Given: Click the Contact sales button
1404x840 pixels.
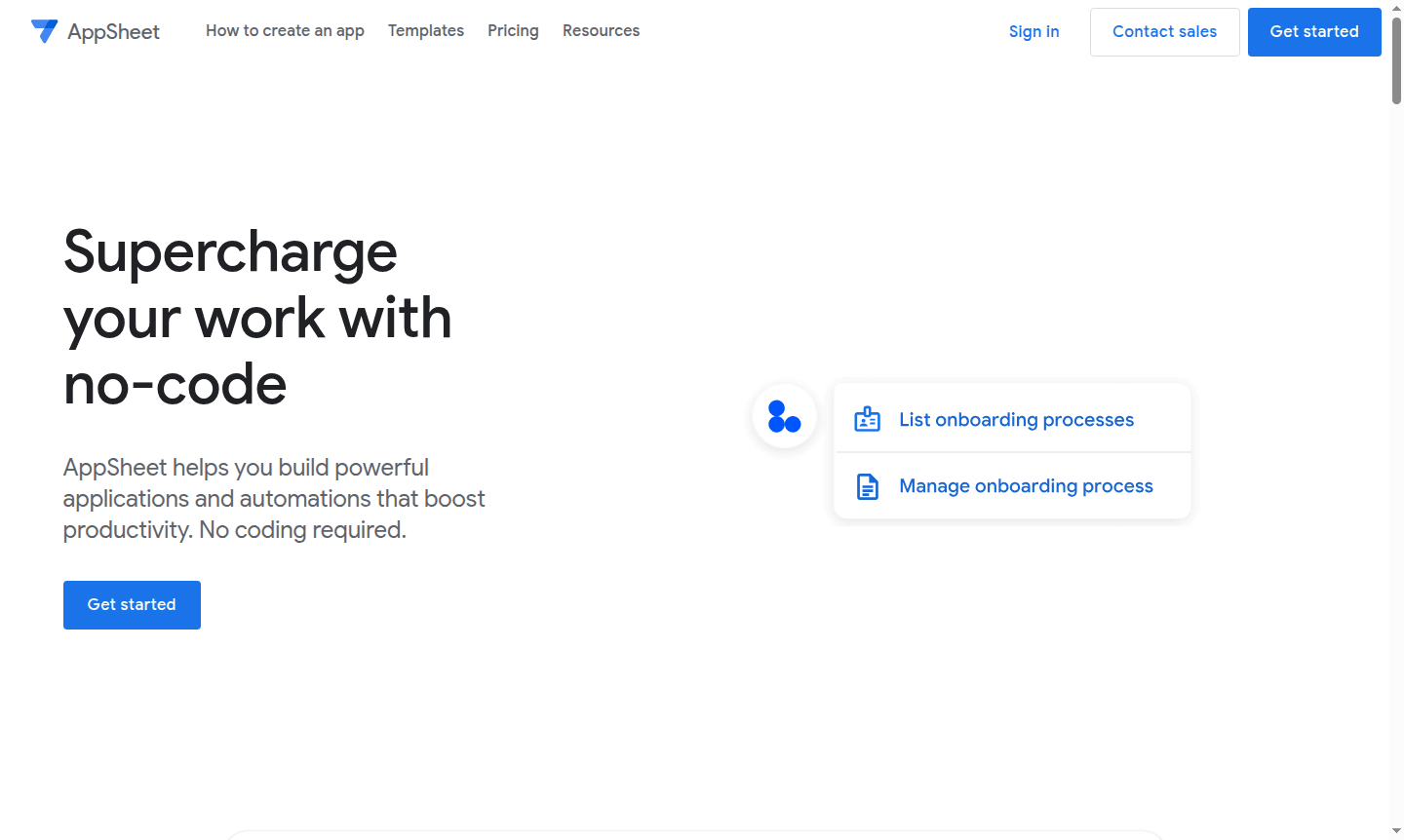Looking at the screenshot, I should (x=1164, y=31).
